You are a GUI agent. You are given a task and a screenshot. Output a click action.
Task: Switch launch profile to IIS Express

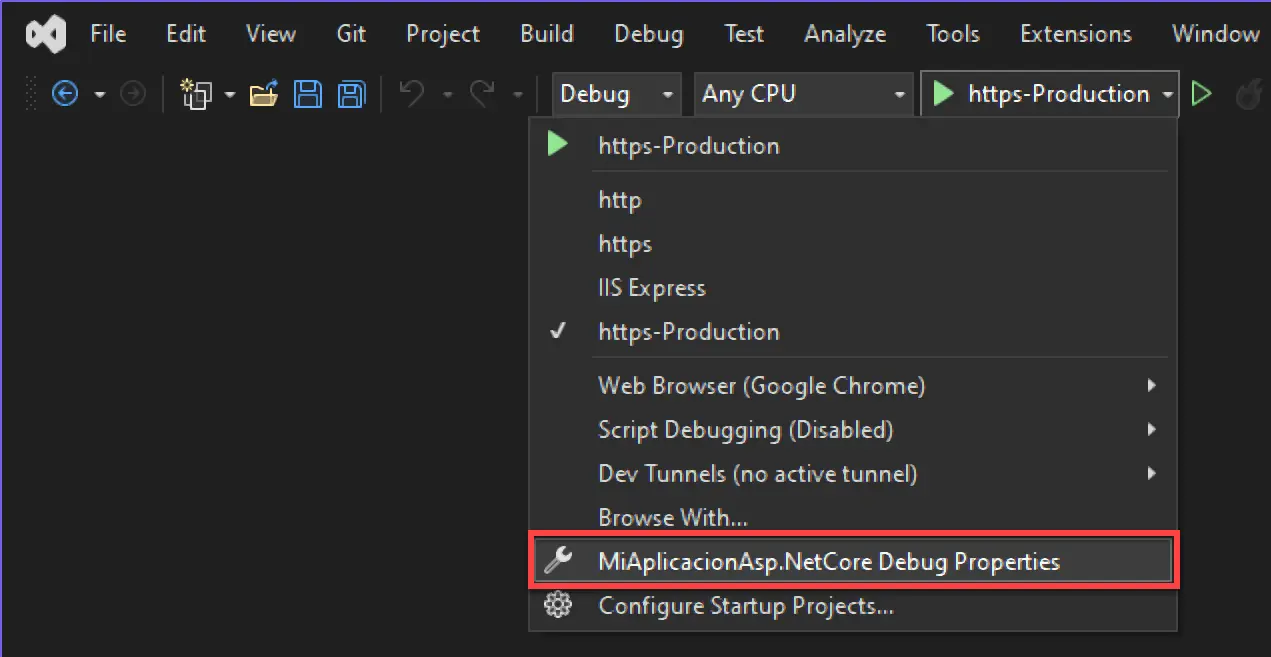(651, 287)
